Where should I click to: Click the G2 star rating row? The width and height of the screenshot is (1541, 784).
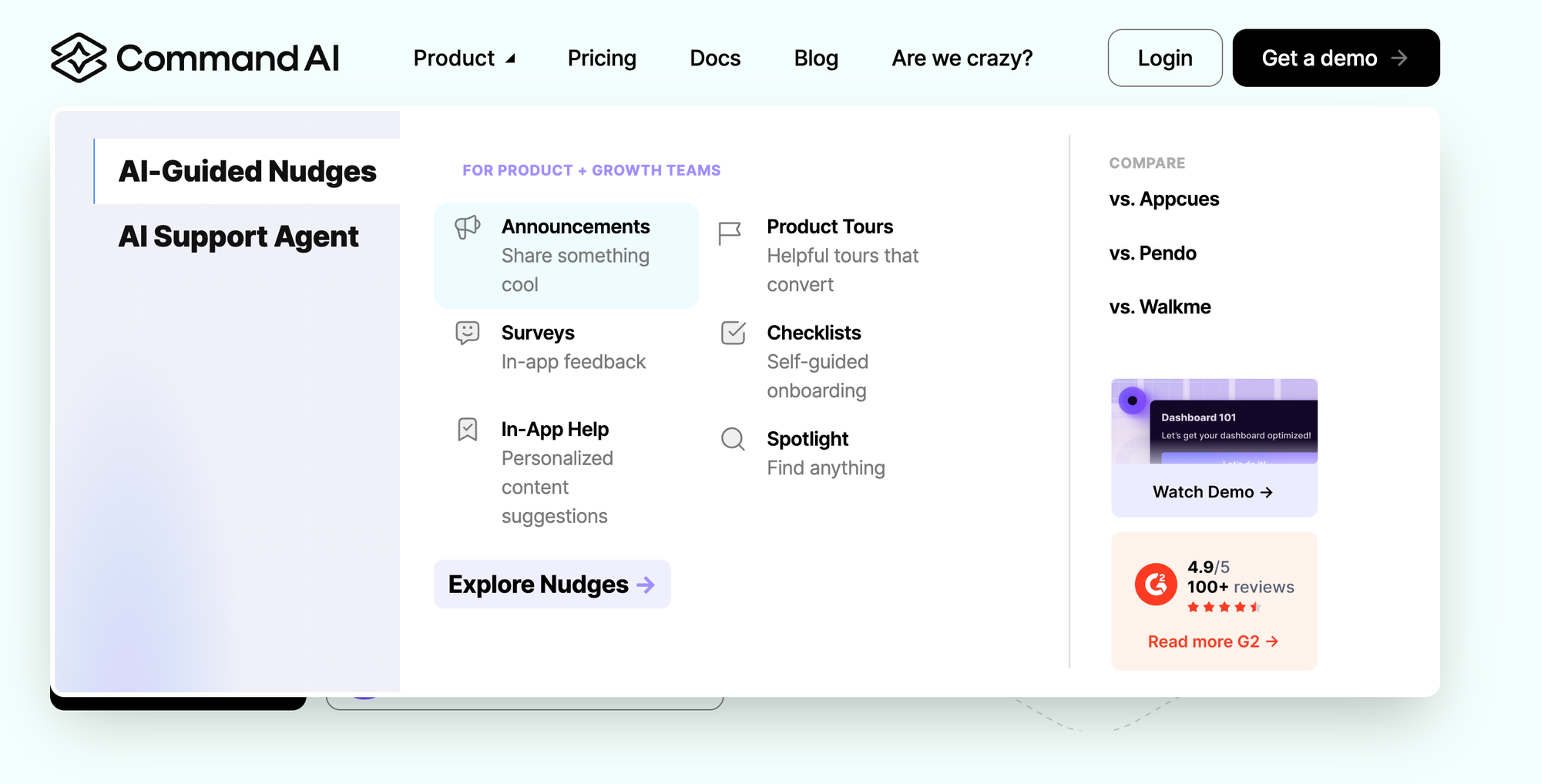point(1224,607)
